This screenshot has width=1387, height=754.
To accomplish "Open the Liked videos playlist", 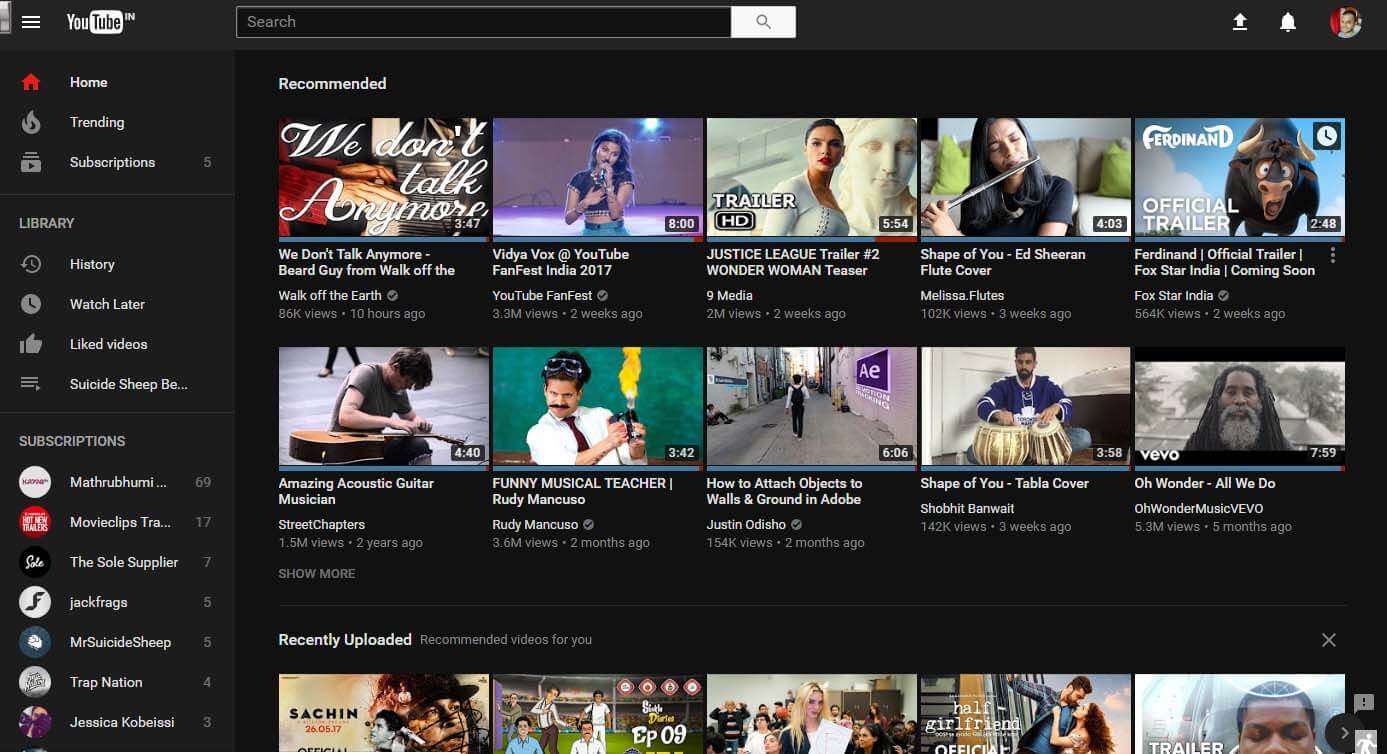I will pos(108,344).
